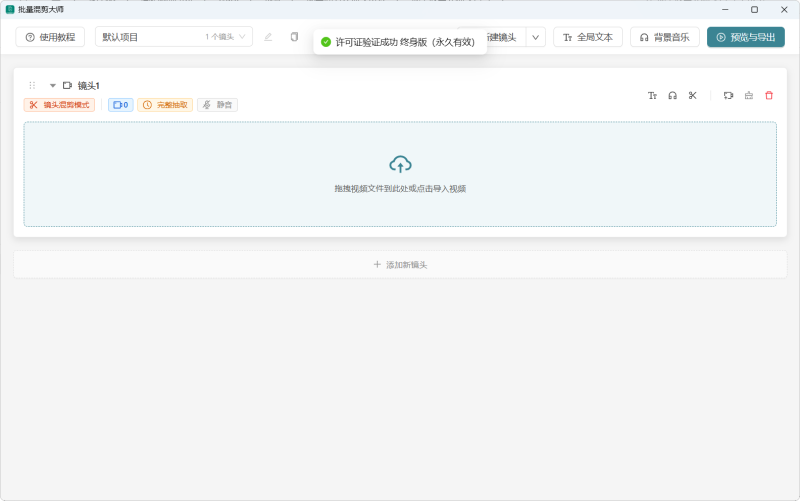Click the 镜头1 shot name
The width and height of the screenshot is (800, 501).
88,85
